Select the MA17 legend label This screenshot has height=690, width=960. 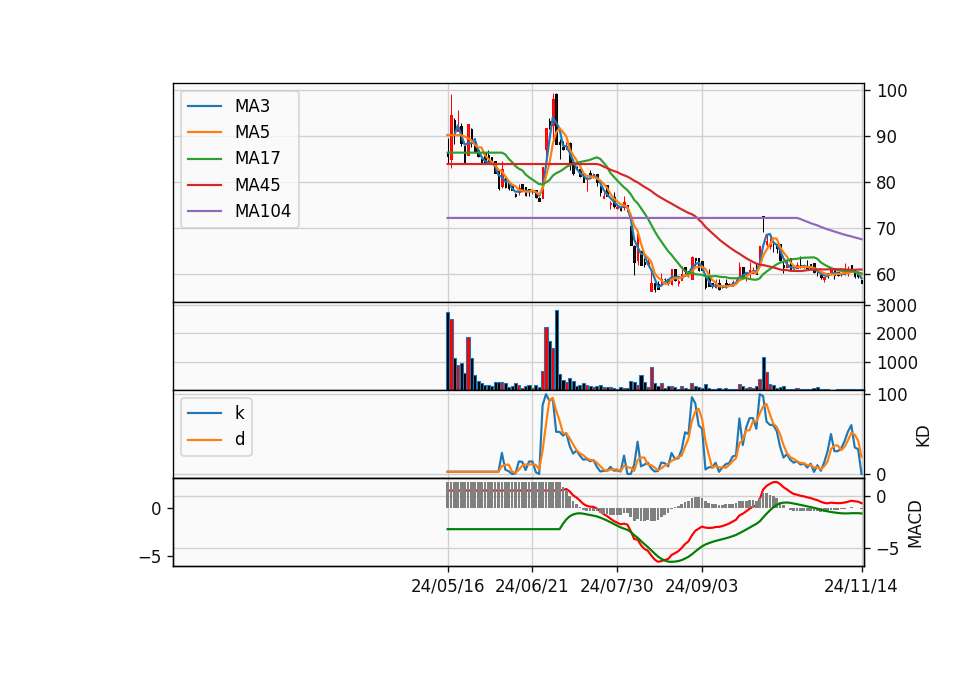[258, 159]
